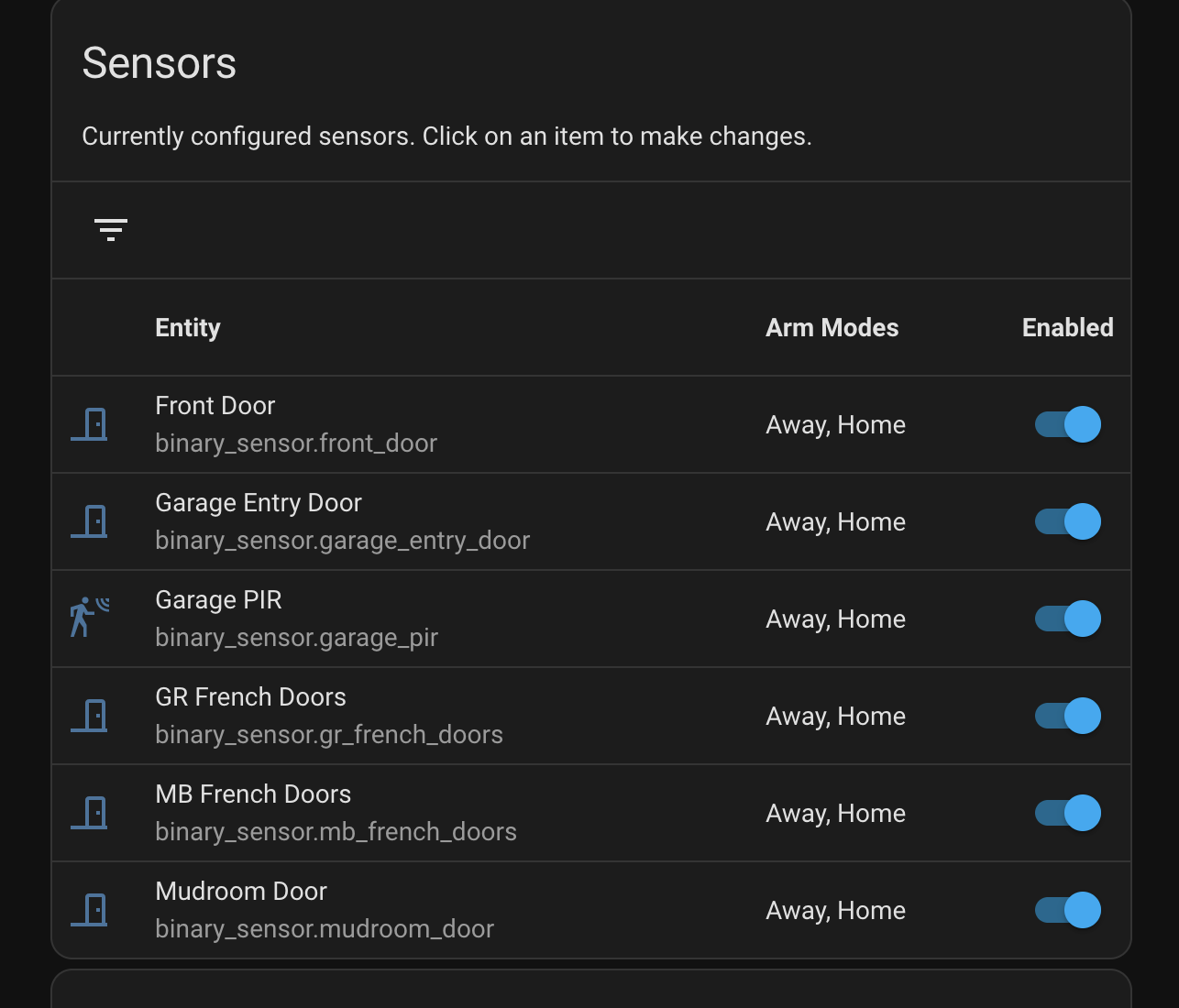1179x1008 pixels.
Task: Click the Enabled column header
Action: pos(1067,327)
